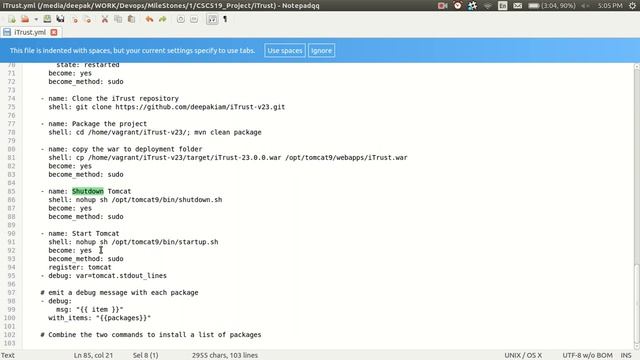Click '# Combine the two commands' comment line
The width and height of the screenshot is (640, 360).
(x=151, y=335)
